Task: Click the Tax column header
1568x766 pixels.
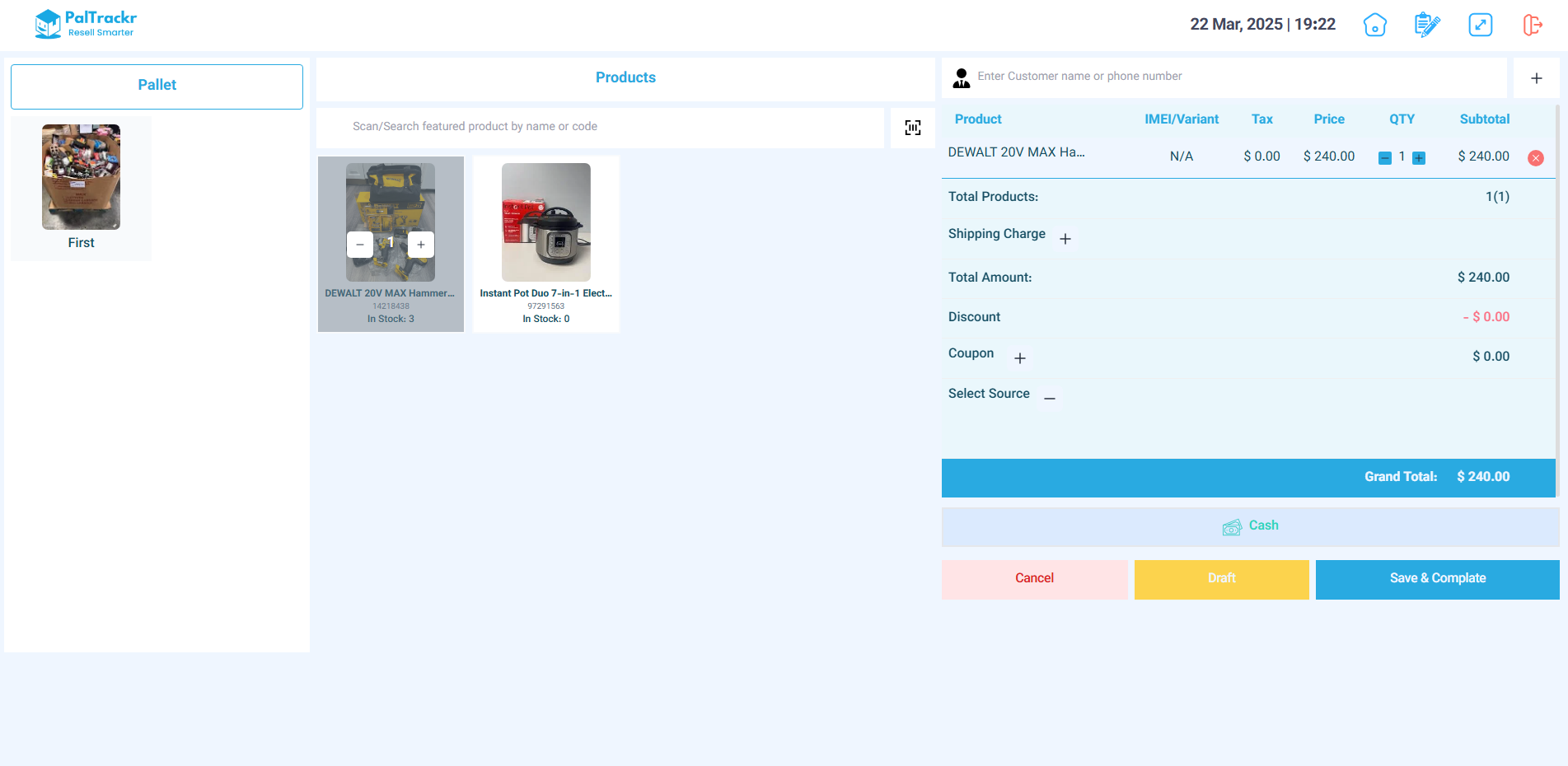Action: [1262, 119]
